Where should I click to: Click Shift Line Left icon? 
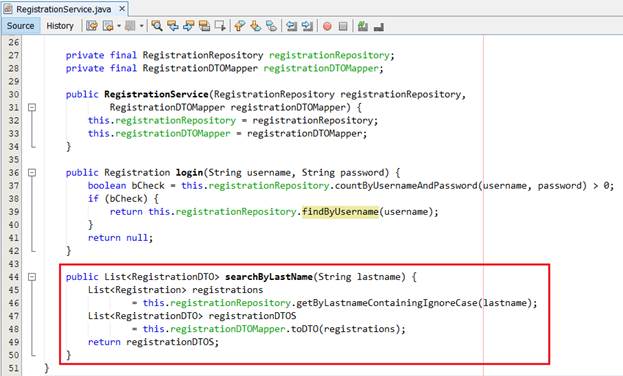pyautogui.click(x=291, y=26)
